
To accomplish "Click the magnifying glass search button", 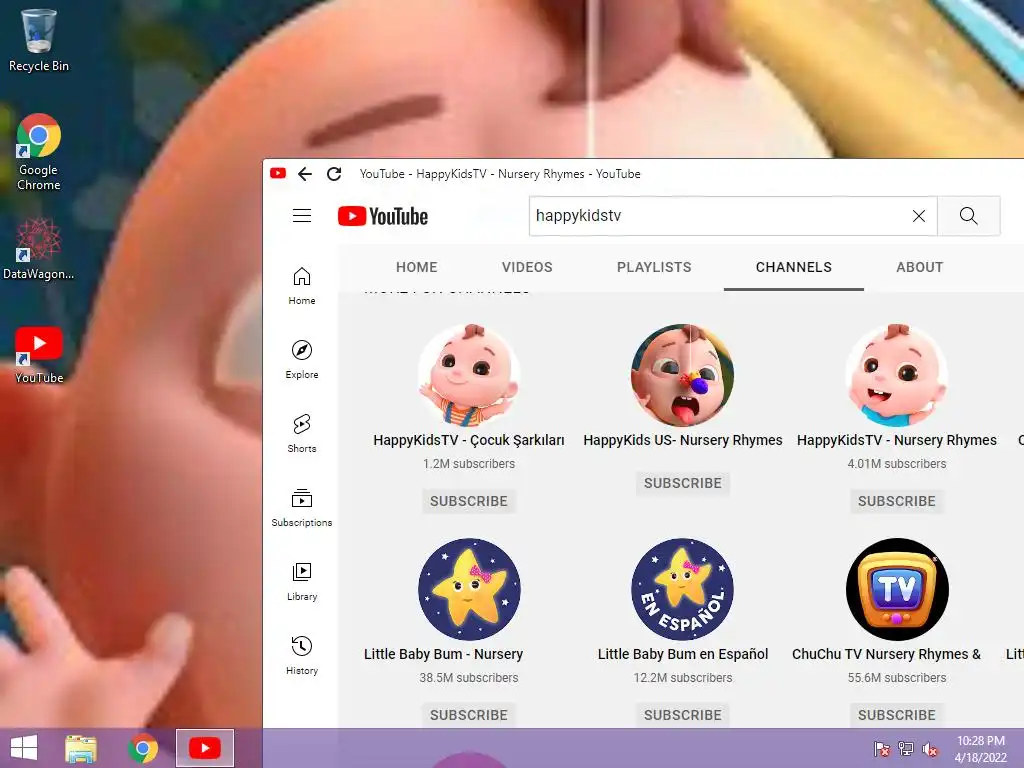I will coord(968,216).
